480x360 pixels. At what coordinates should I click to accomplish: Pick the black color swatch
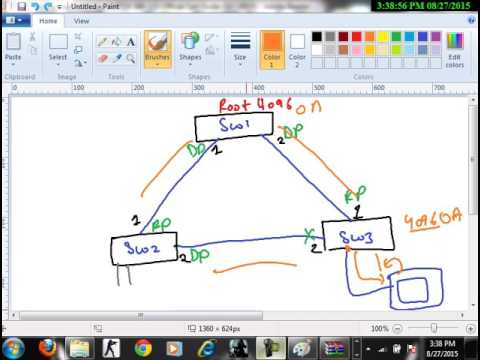click(317, 36)
